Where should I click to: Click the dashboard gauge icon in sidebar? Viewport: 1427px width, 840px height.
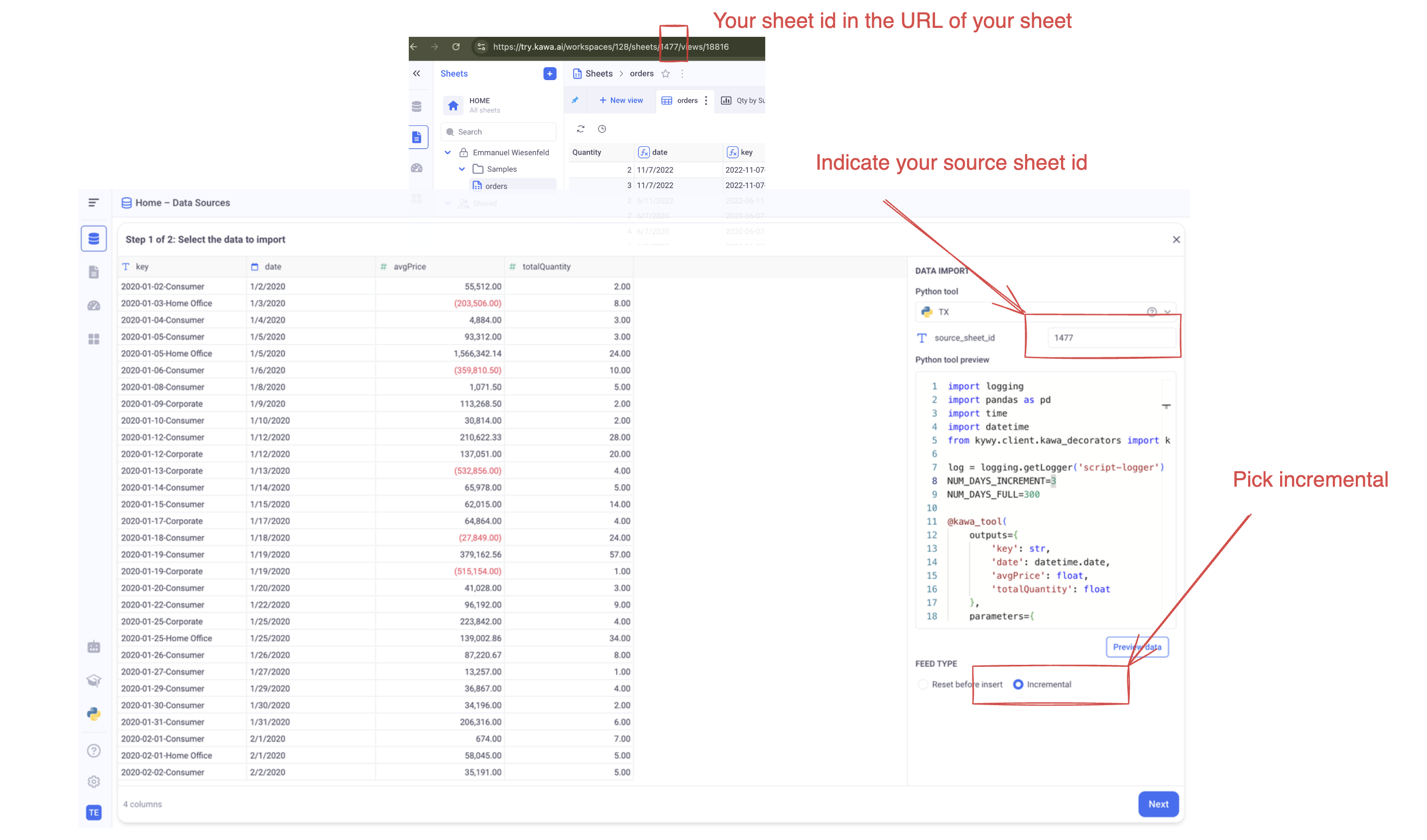pos(94,306)
